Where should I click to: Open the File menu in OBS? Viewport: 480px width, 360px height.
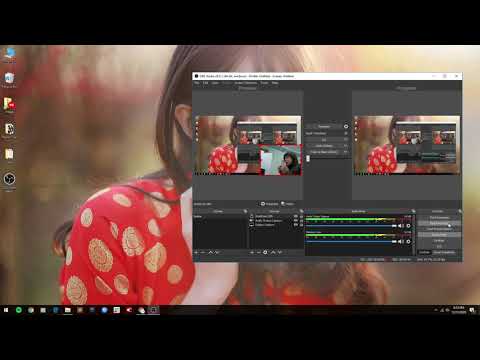click(197, 83)
